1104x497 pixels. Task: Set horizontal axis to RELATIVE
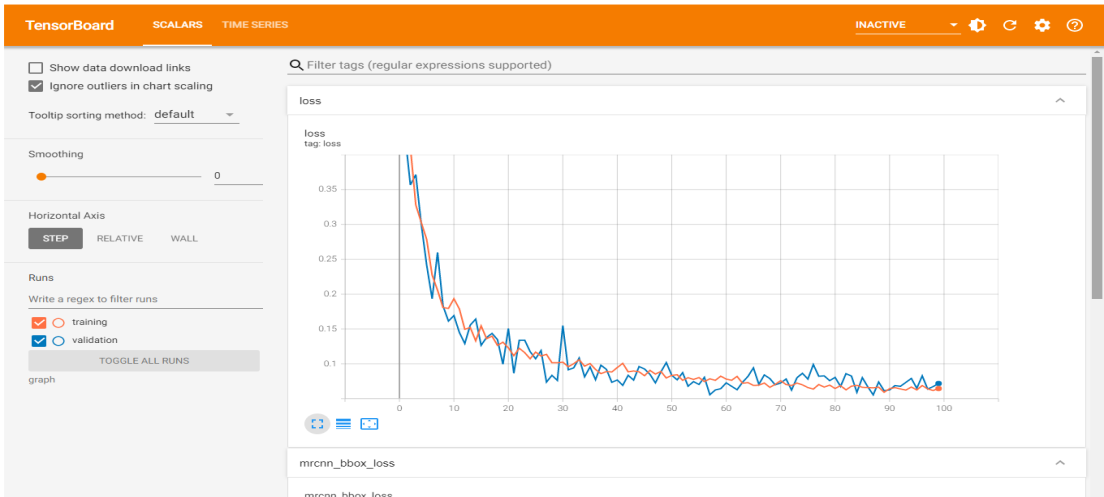[119, 238]
